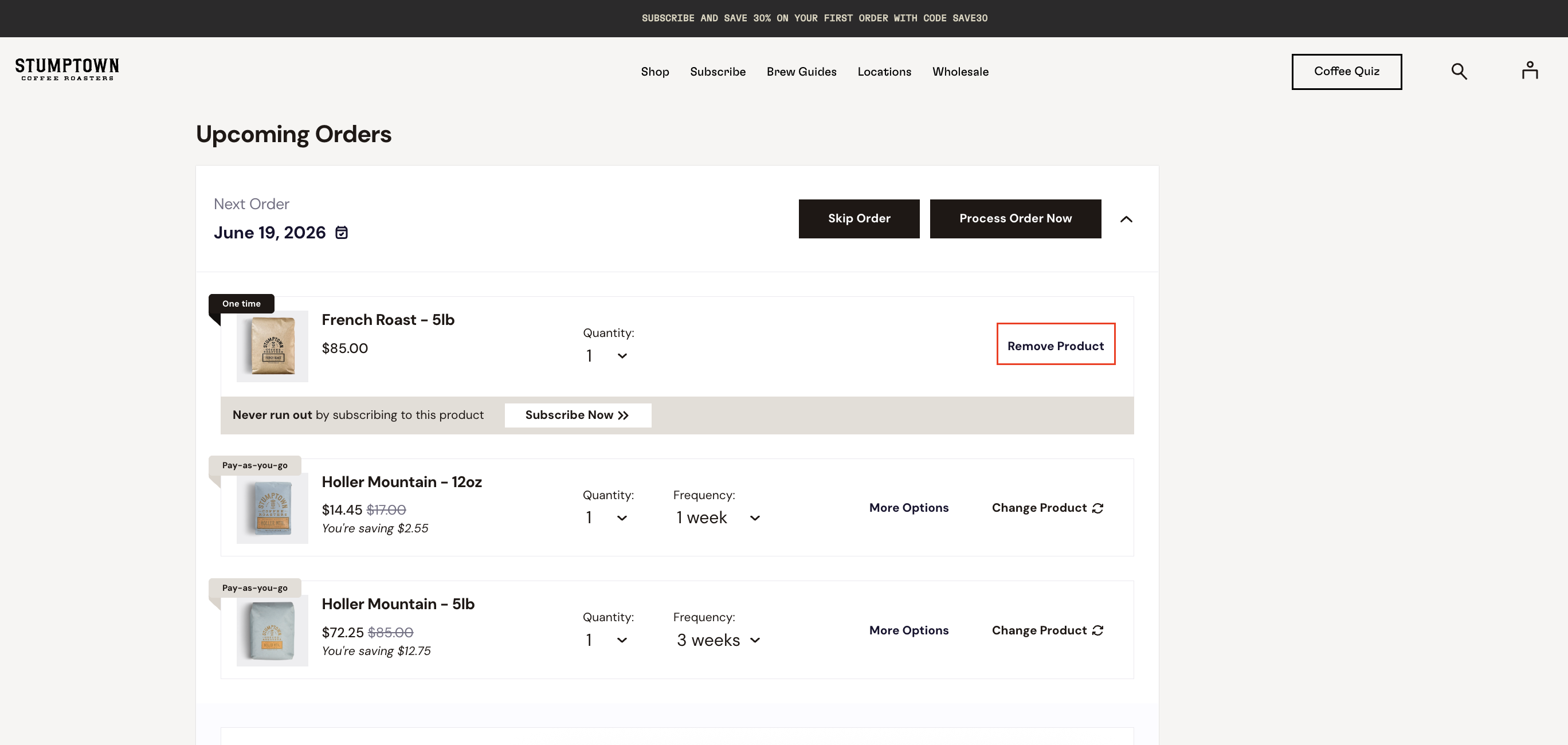1568x745 pixels.
Task: Open More Options for Holler Mountain 12oz
Action: coord(909,508)
